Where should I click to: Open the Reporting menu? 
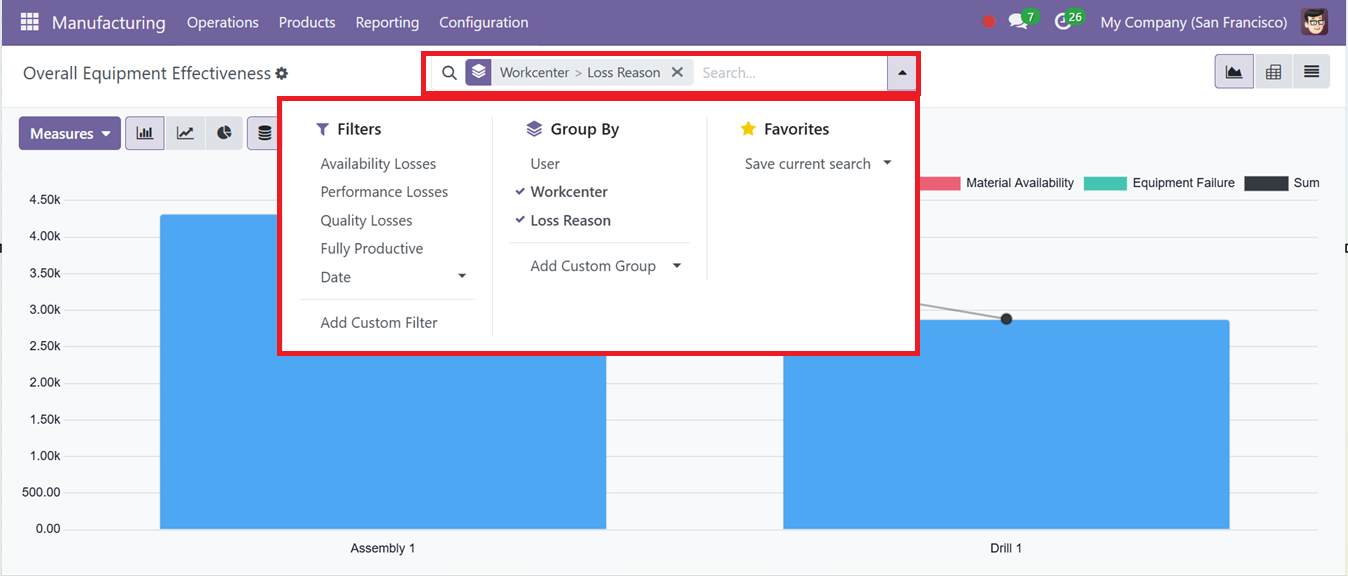387,22
